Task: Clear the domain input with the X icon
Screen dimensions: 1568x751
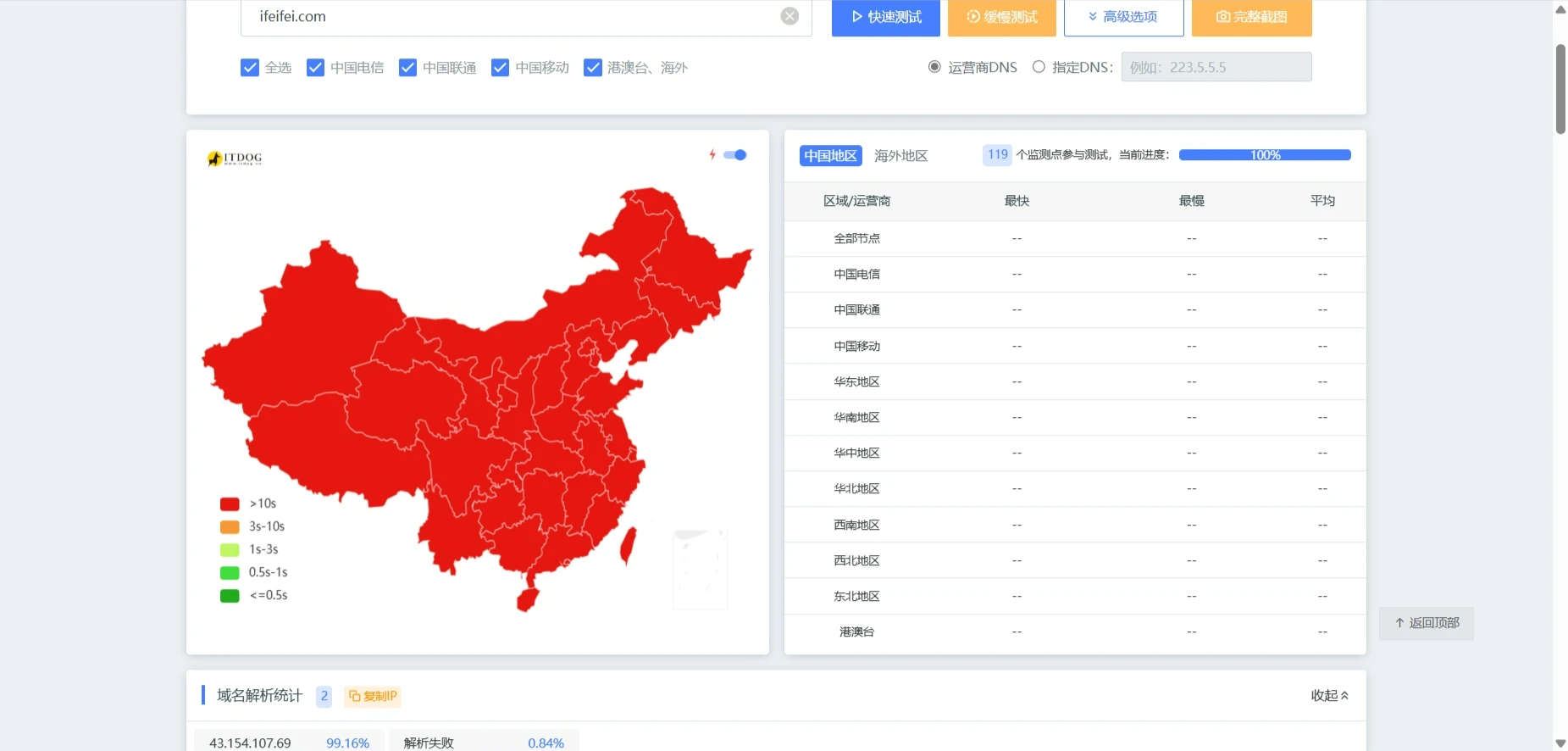Action: click(x=790, y=16)
